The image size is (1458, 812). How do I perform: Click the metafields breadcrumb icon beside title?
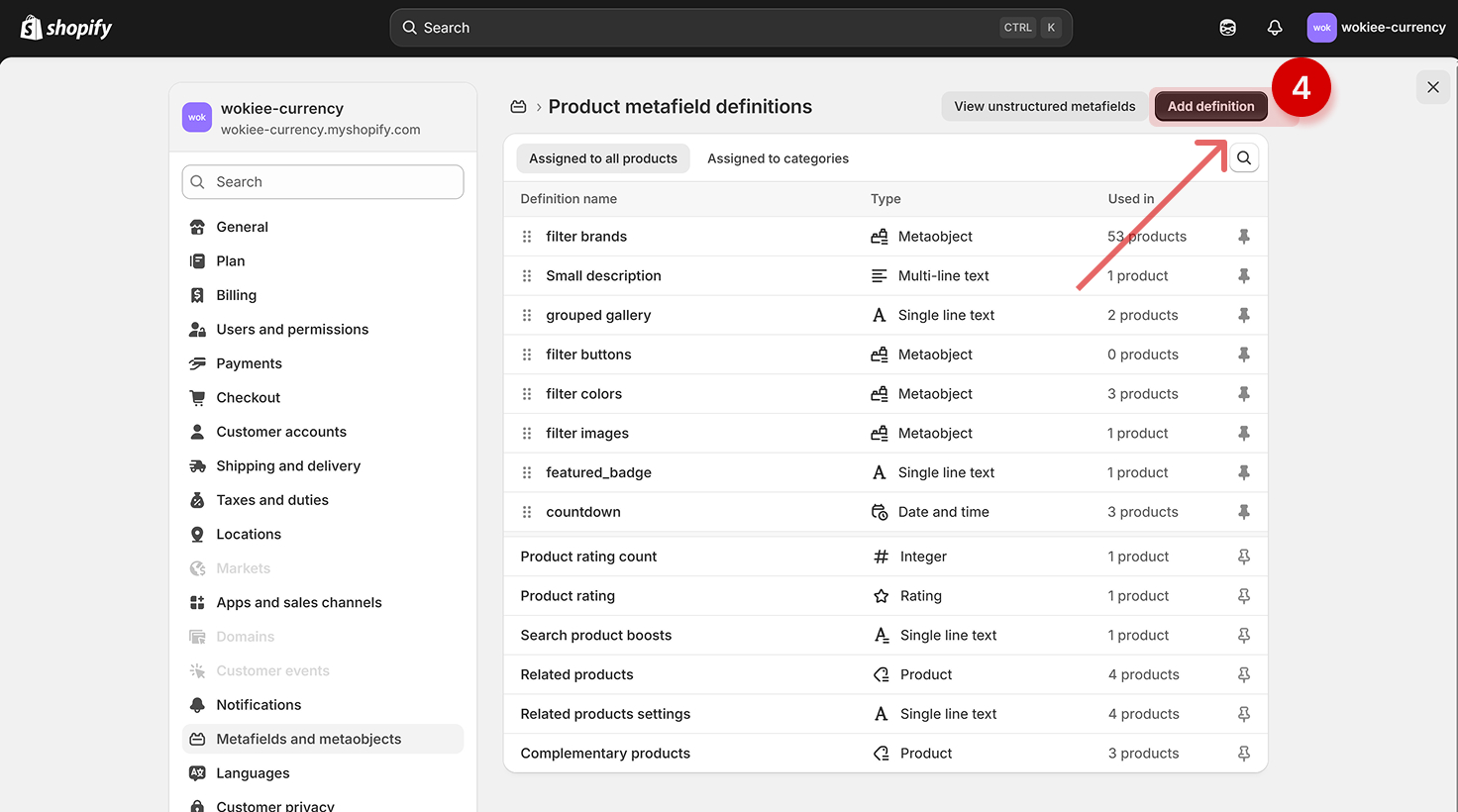(x=518, y=107)
